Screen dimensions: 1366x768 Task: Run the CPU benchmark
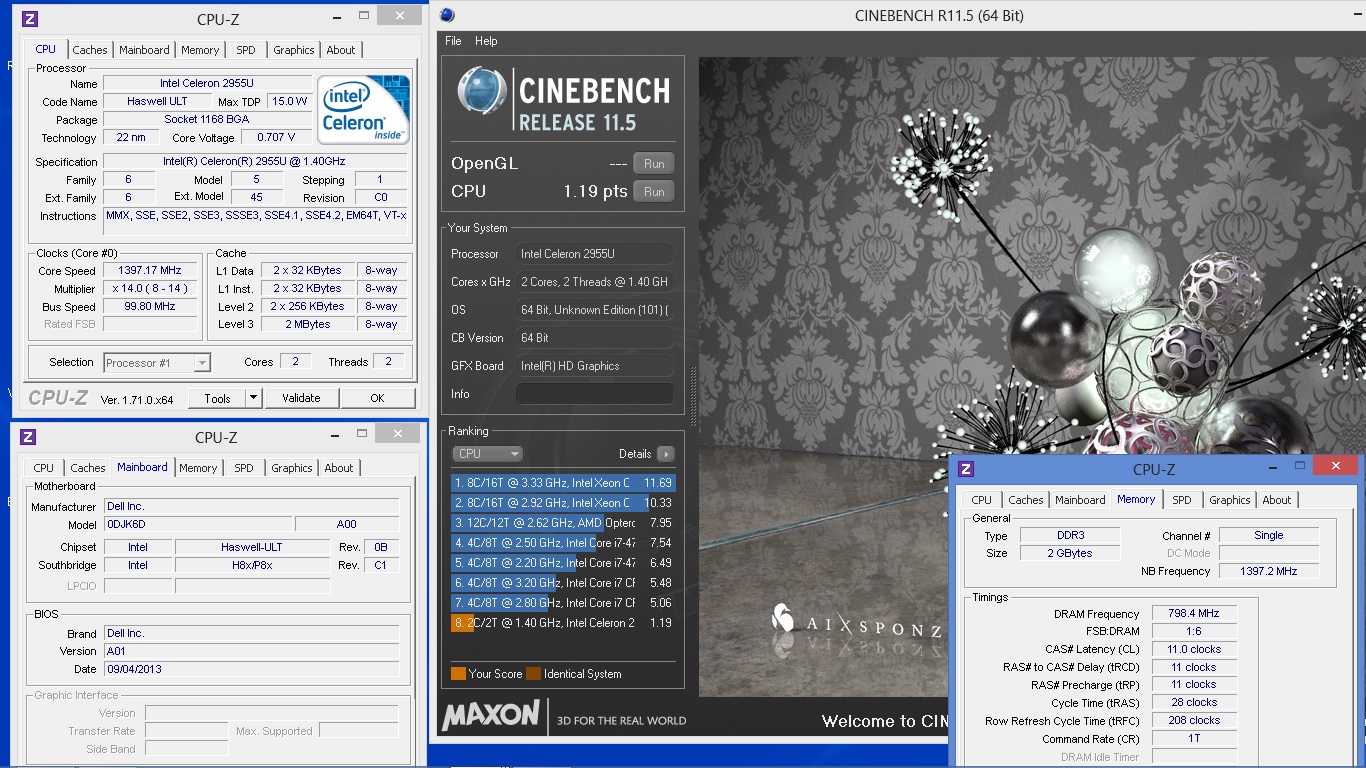(654, 192)
